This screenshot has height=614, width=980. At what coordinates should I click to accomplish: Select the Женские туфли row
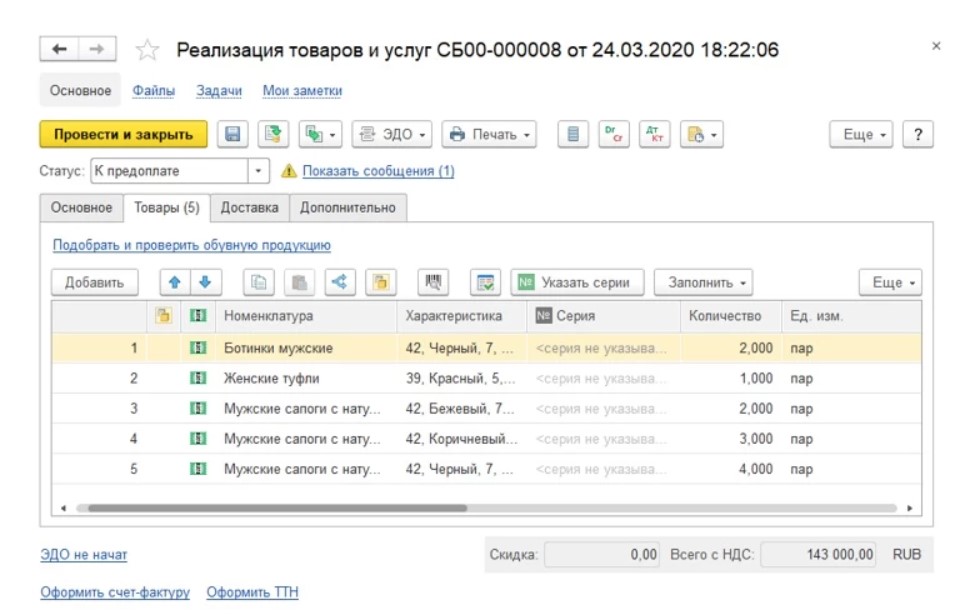(271, 379)
